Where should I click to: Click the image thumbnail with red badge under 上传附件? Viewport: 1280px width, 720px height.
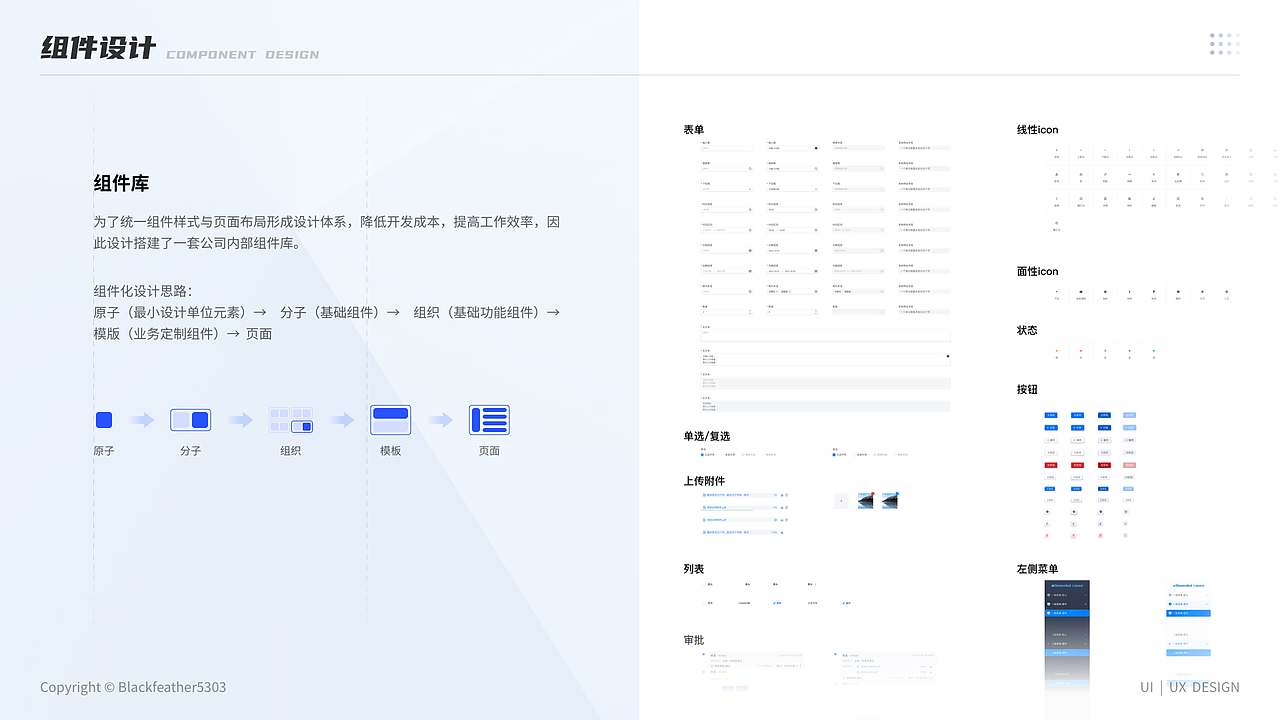point(866,501)
